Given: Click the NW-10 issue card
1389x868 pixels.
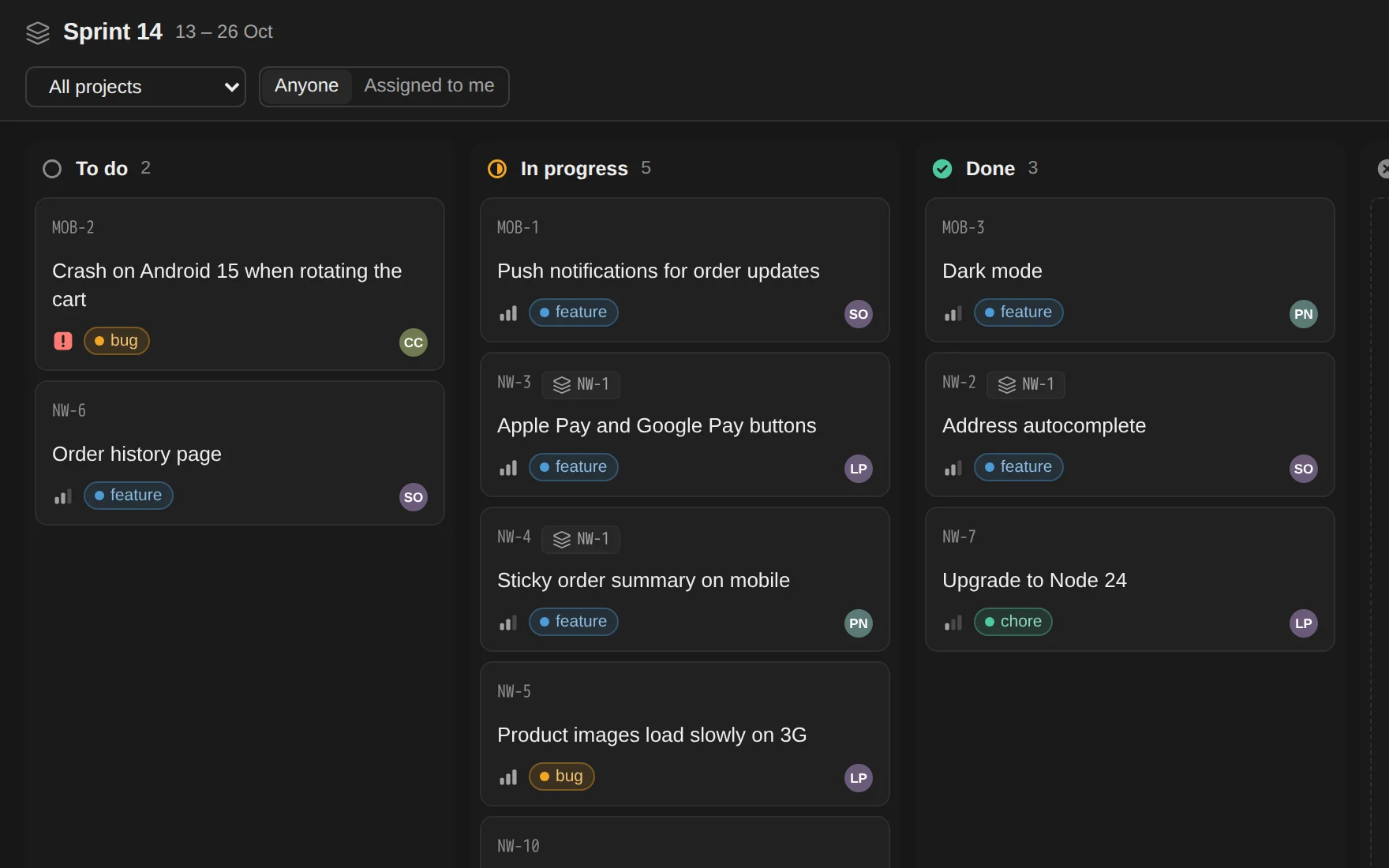Looking at the screenshot, I should click(685, 843).
